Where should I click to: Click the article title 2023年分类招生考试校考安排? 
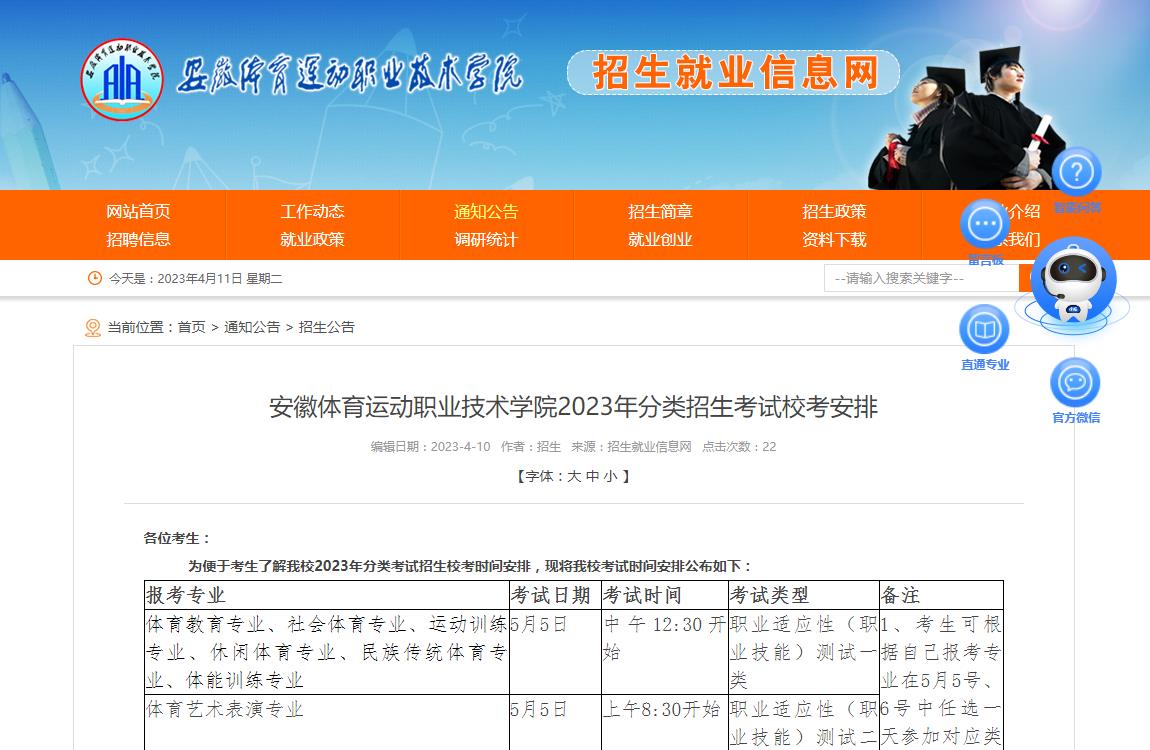(574, 407)
